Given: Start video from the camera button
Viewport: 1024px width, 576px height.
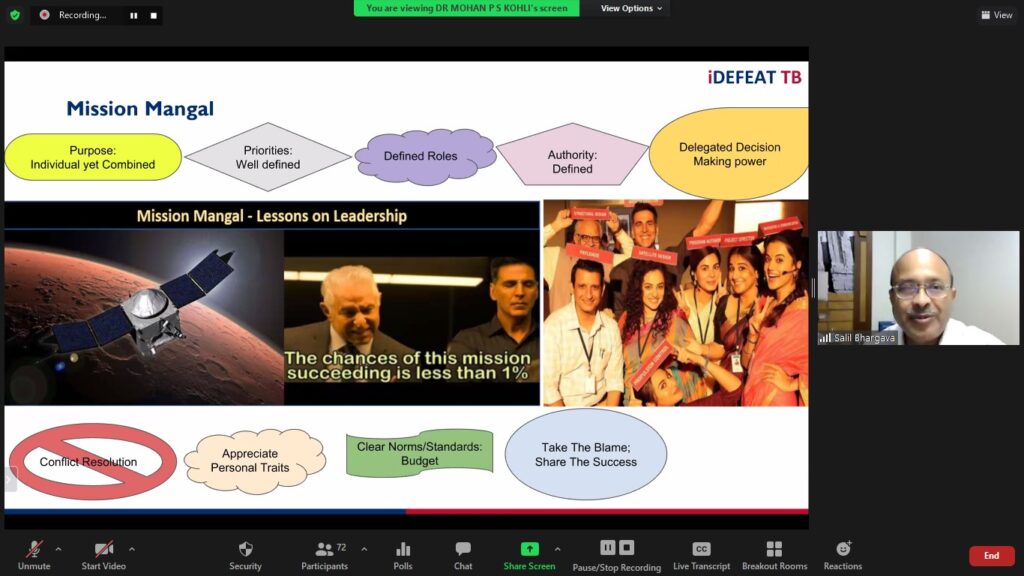Looking at the screenshot, I should 103,550.
